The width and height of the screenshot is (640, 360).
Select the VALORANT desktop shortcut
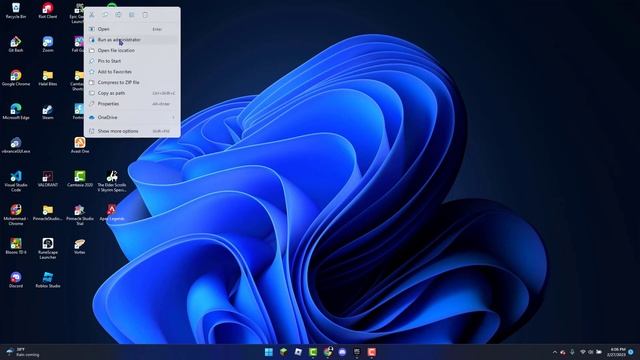(x=48, y=179)
